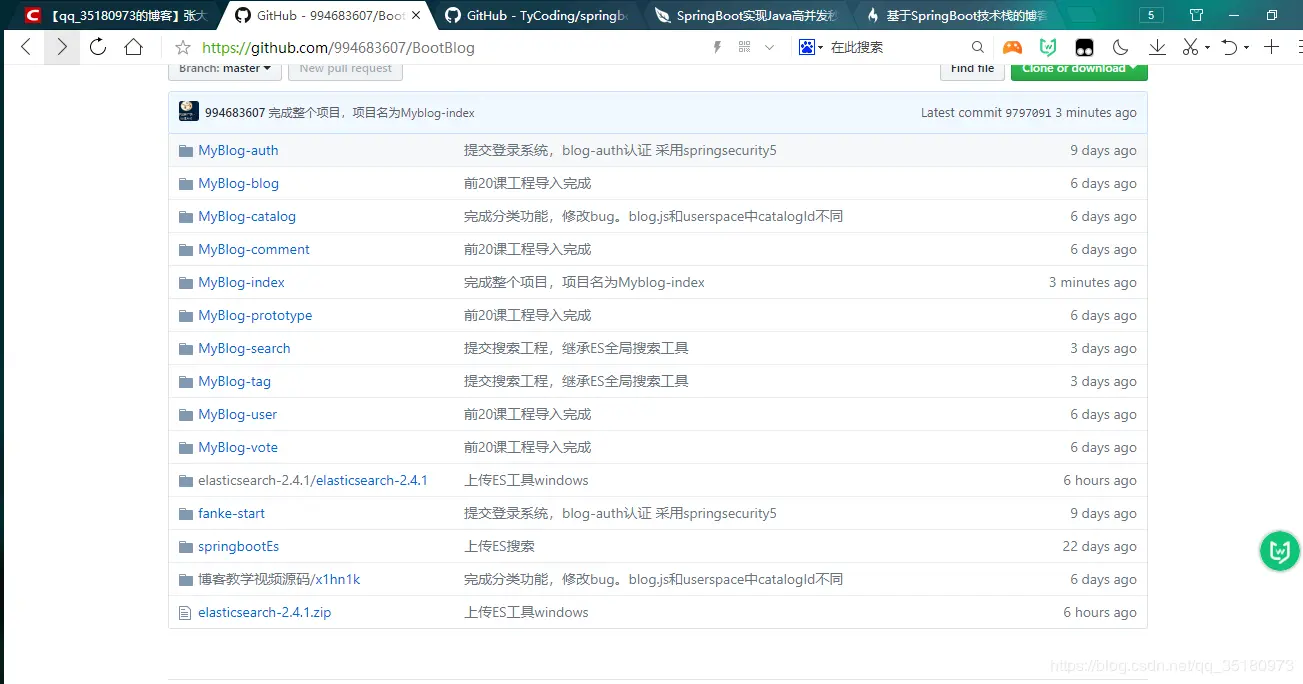Screen dimensions: 1303x684
Task: Go forward using the browser forward arrow
Action: click(x=62, y=47)
